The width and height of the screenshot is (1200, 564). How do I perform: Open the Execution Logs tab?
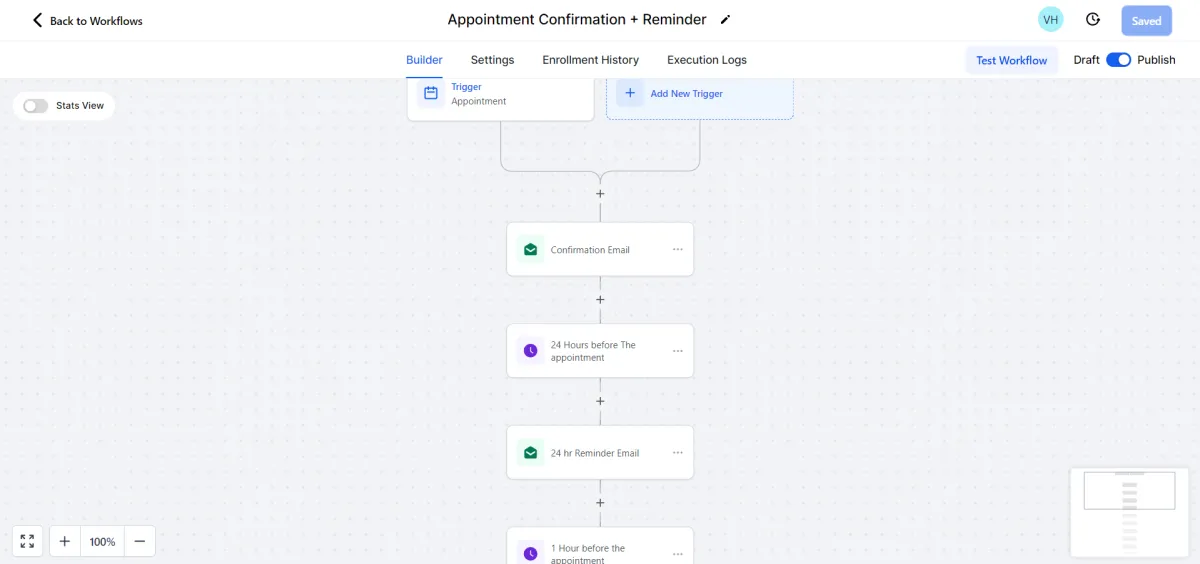[x=707, y=60]
